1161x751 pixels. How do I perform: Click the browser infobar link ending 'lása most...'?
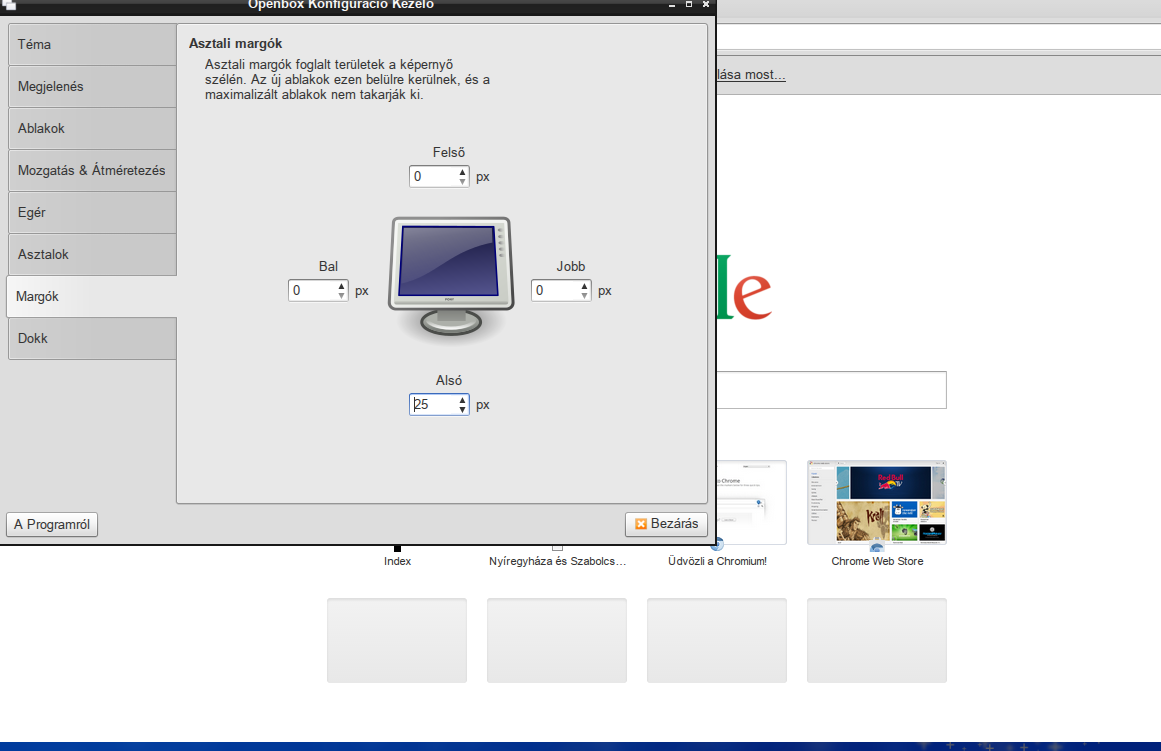click(751, 75)
